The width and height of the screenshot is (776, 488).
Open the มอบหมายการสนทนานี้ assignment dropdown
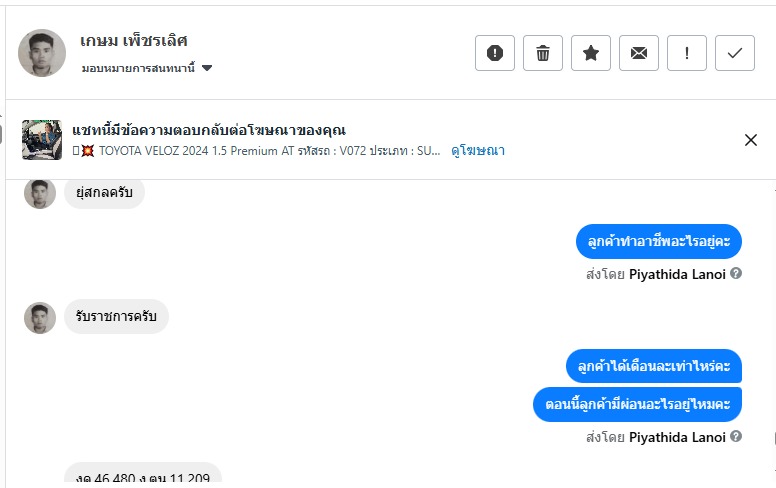point(147,69)
